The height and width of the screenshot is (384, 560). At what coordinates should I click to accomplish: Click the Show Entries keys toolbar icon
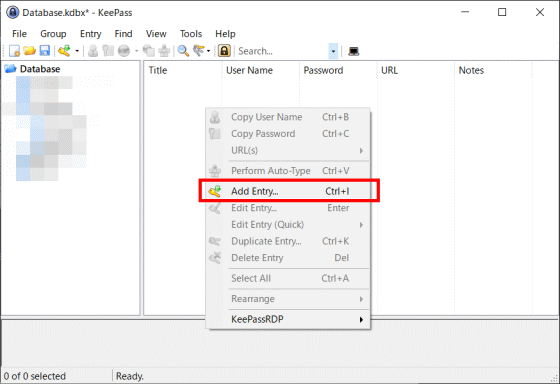(199, 51)
